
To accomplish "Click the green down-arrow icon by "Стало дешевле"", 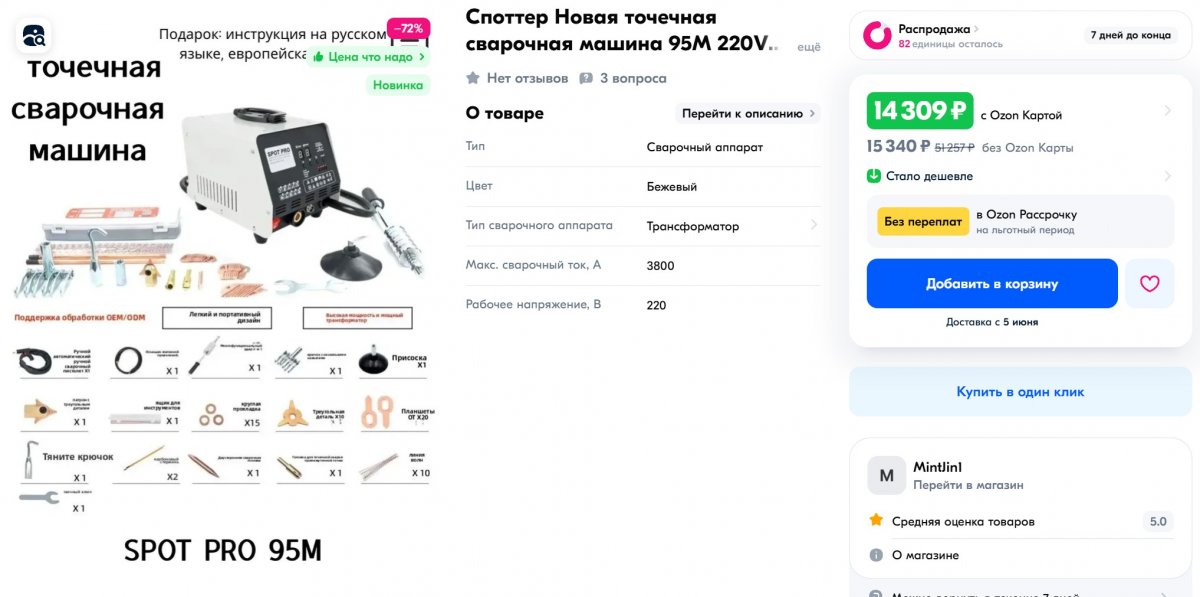I will point(874,176).
